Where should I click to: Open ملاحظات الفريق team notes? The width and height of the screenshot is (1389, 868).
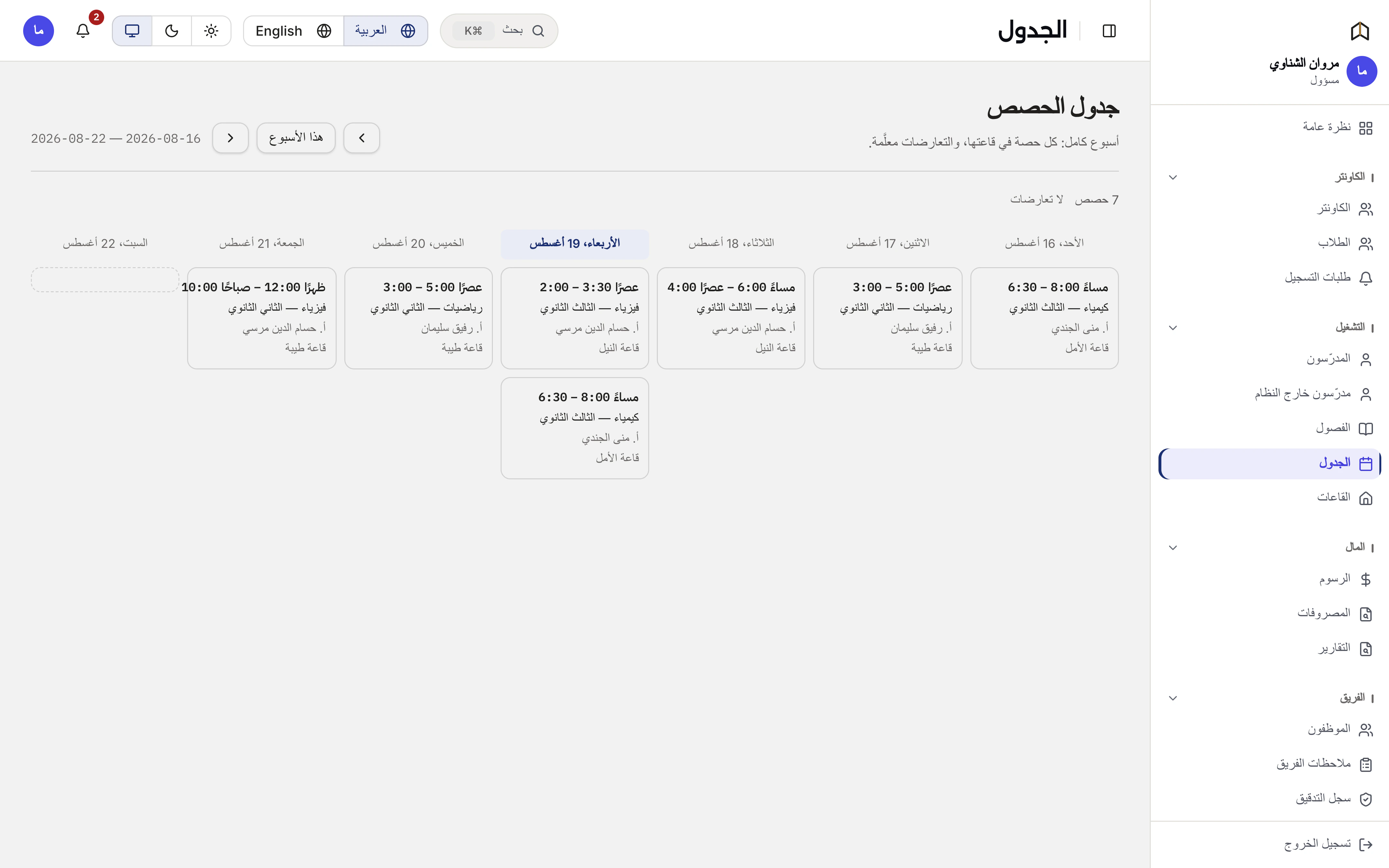pos(1269,764)
